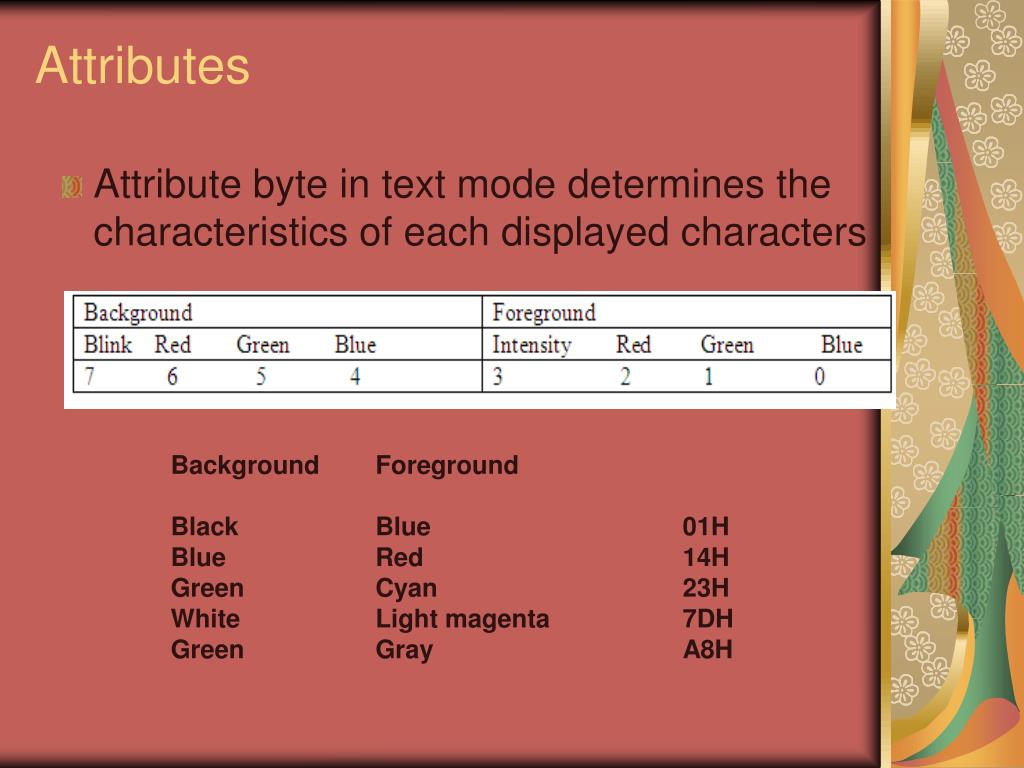This screenshot has width=1024, height=768.
Task: Click table "Blue" above bit 4
Action: click(x=355, y=344)
